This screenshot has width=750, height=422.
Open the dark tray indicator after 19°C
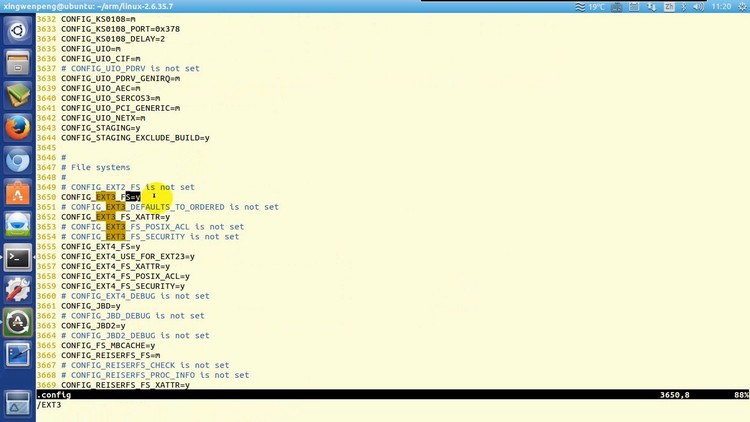point(617,7)
